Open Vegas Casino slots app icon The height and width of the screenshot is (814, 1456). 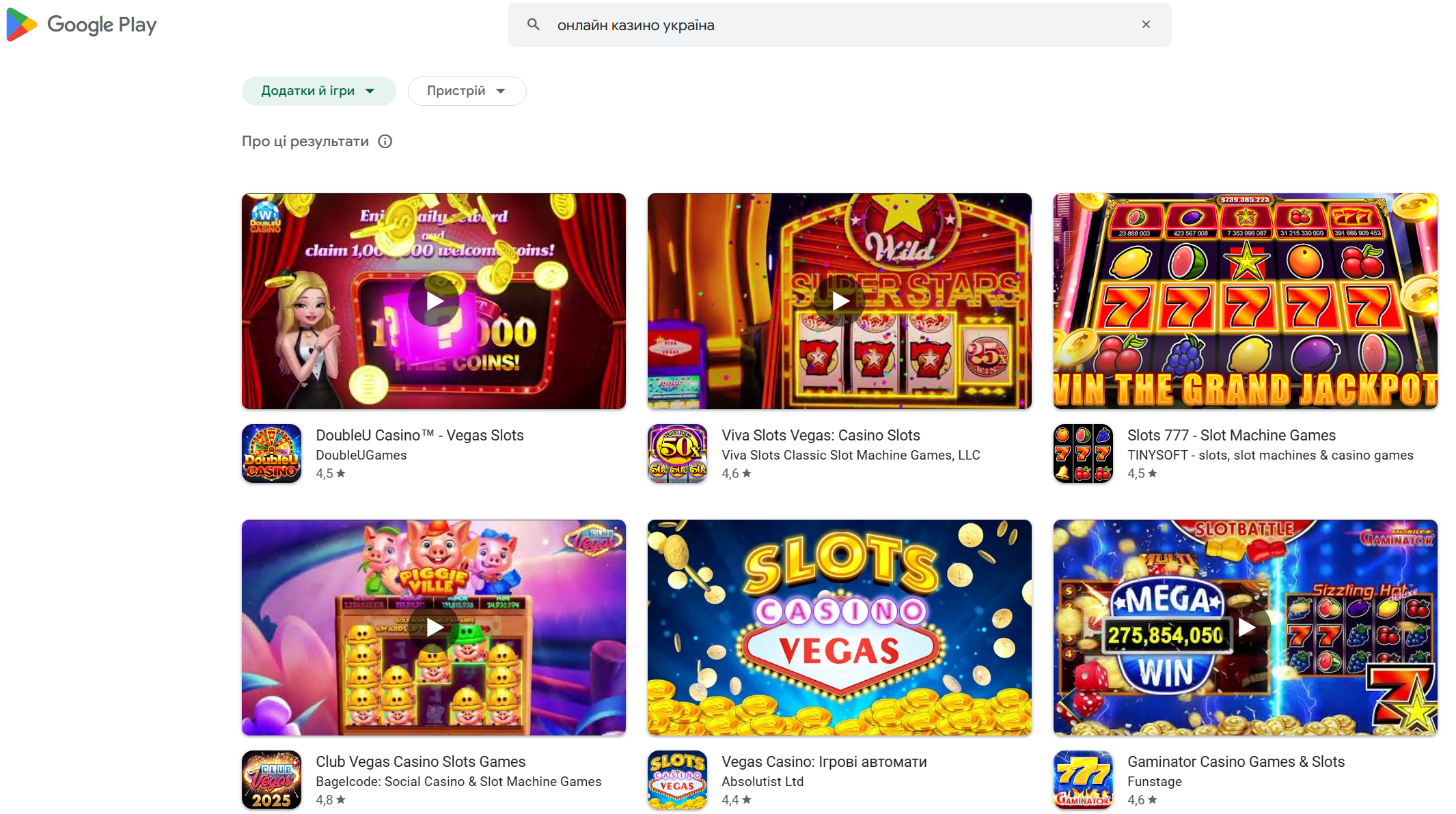pos(677,780)
